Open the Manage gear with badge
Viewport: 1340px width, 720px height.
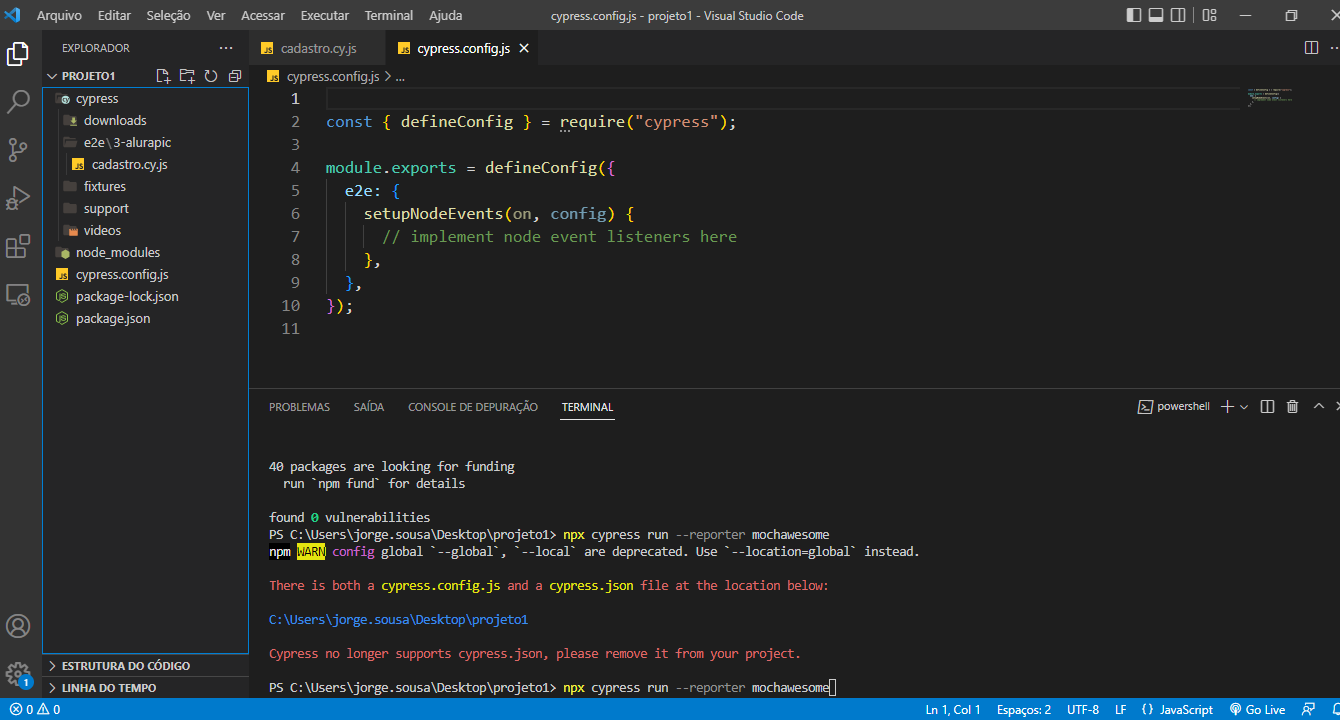pos(18,674)
